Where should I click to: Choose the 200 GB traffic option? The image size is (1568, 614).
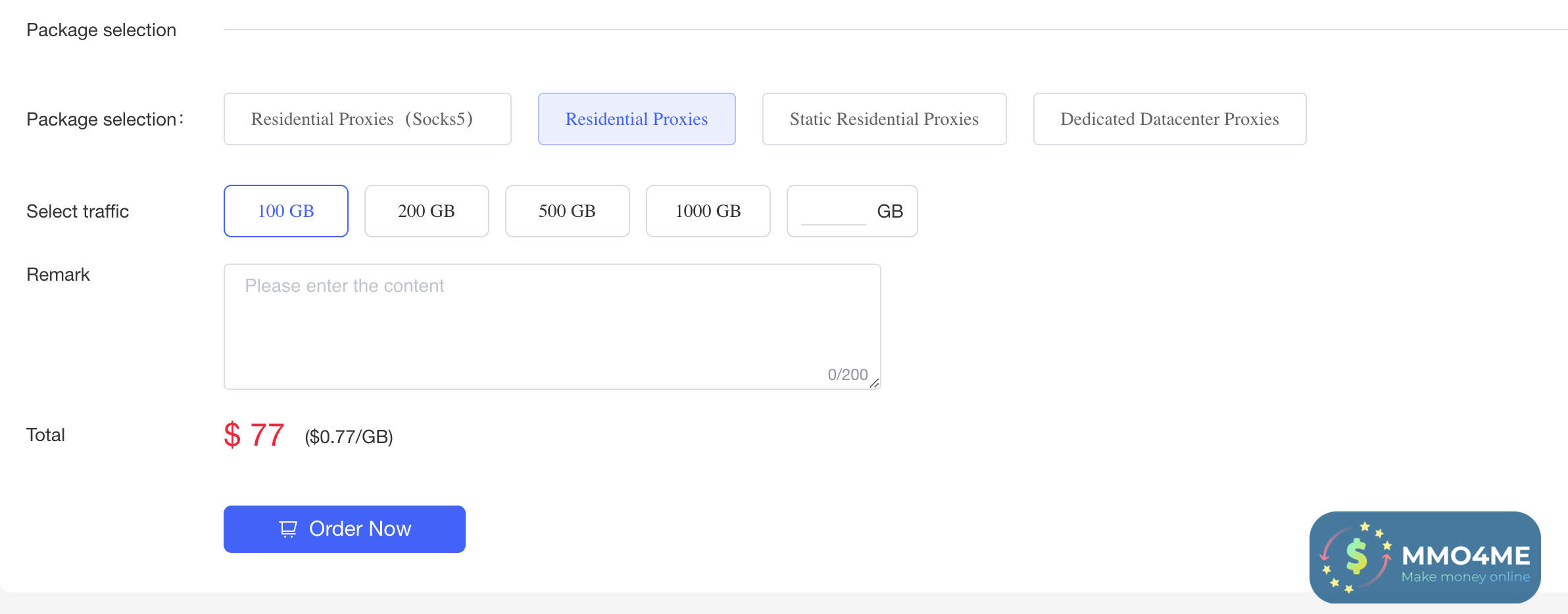pos(426,211)
